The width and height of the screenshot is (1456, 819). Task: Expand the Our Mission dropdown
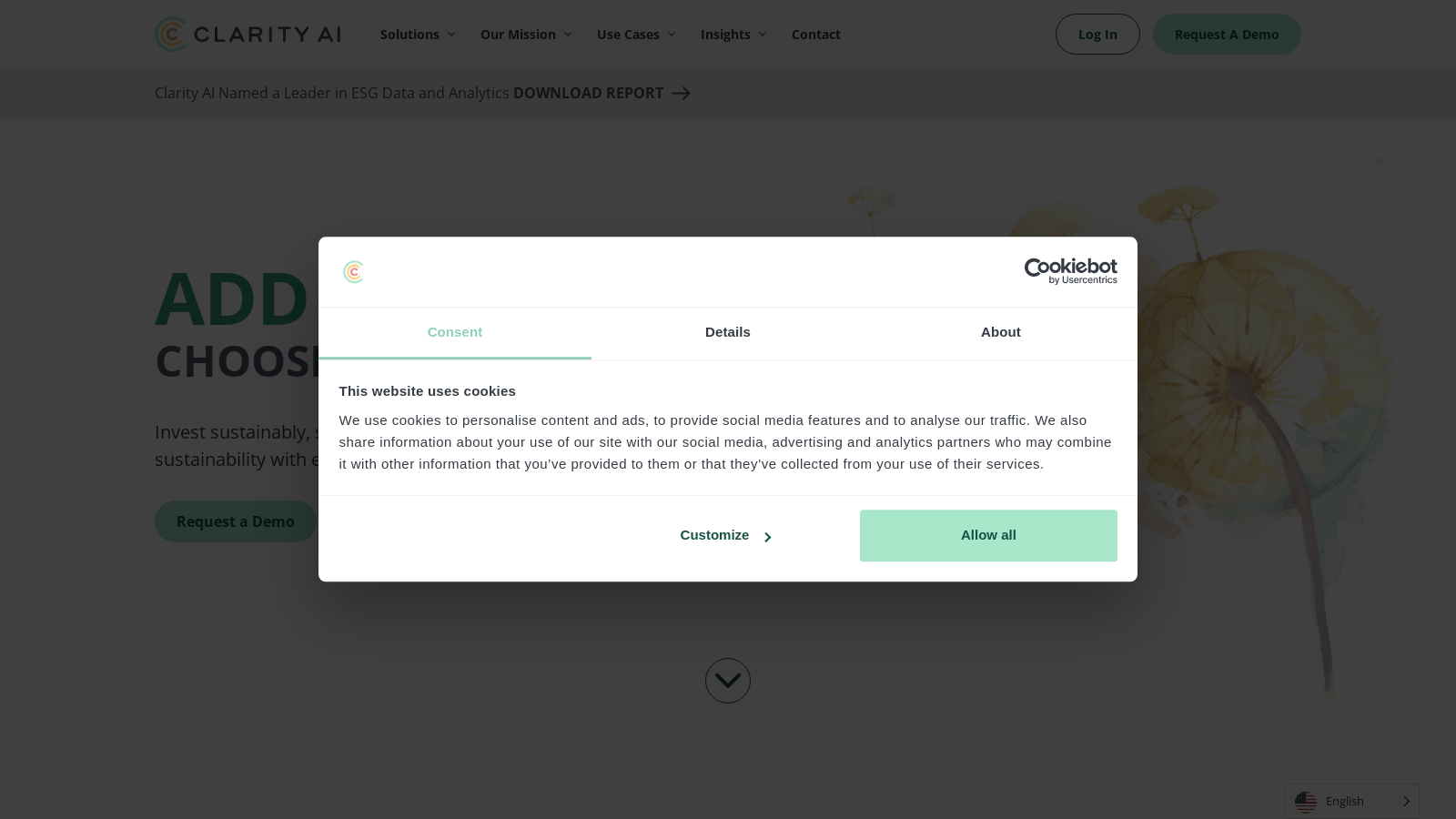click(526, 35)
